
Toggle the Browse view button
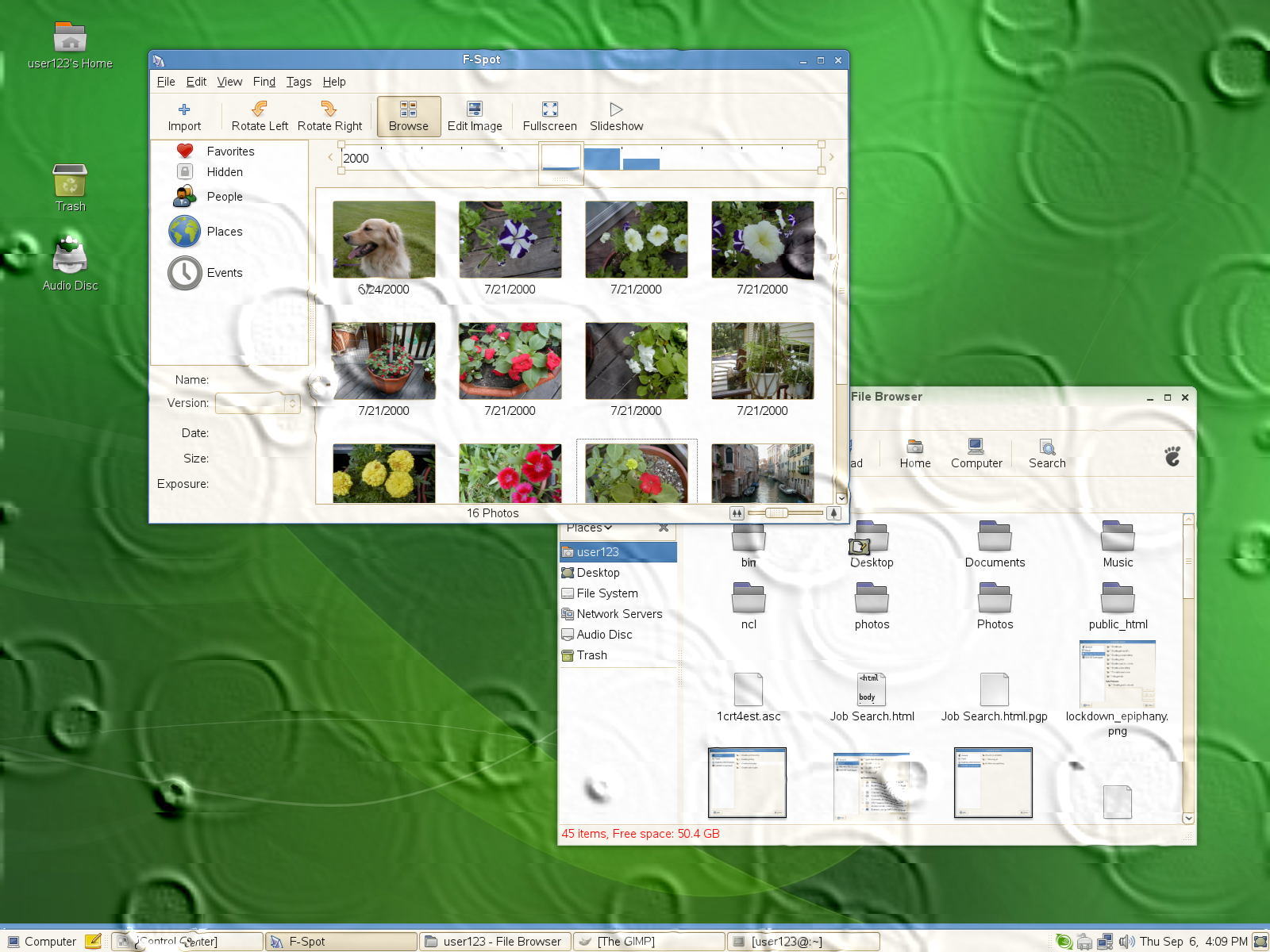409,116
